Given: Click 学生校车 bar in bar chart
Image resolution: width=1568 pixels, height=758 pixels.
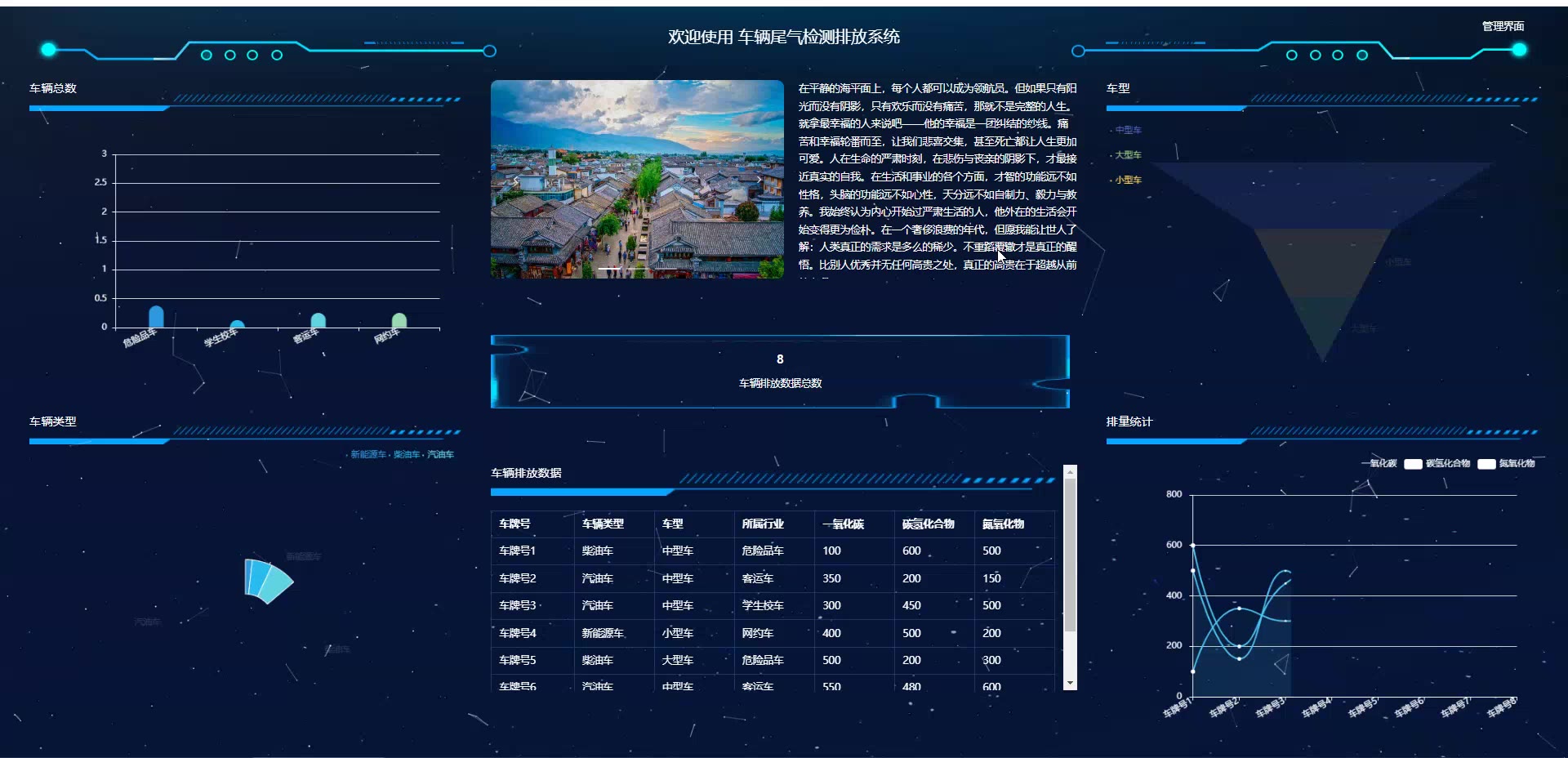Looking at the screenshot, I should (237, 324).
